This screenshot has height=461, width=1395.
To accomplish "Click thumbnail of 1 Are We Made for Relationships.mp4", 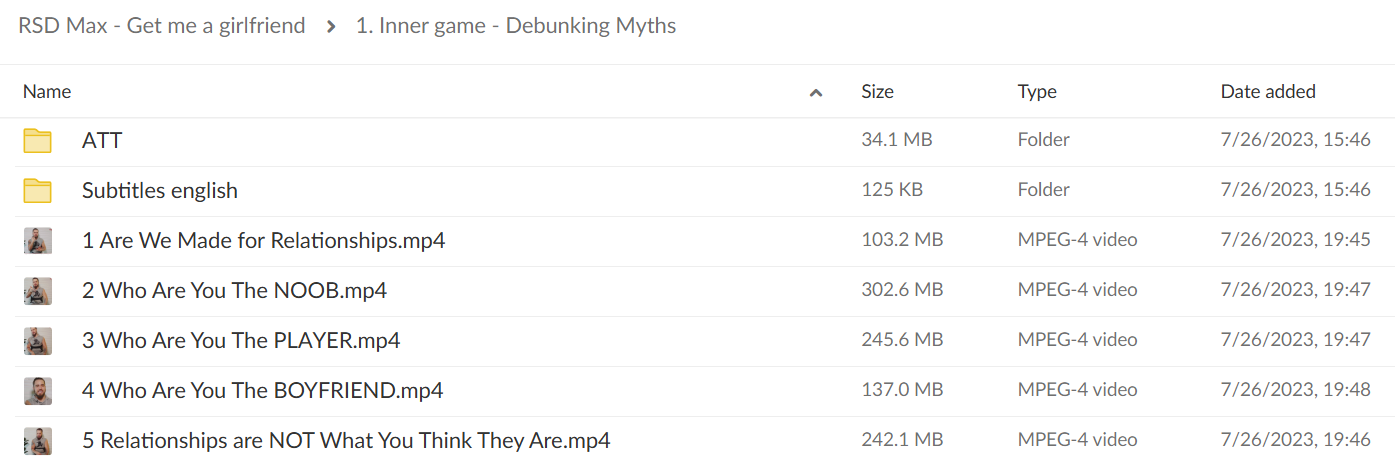I will pos(37,241).
